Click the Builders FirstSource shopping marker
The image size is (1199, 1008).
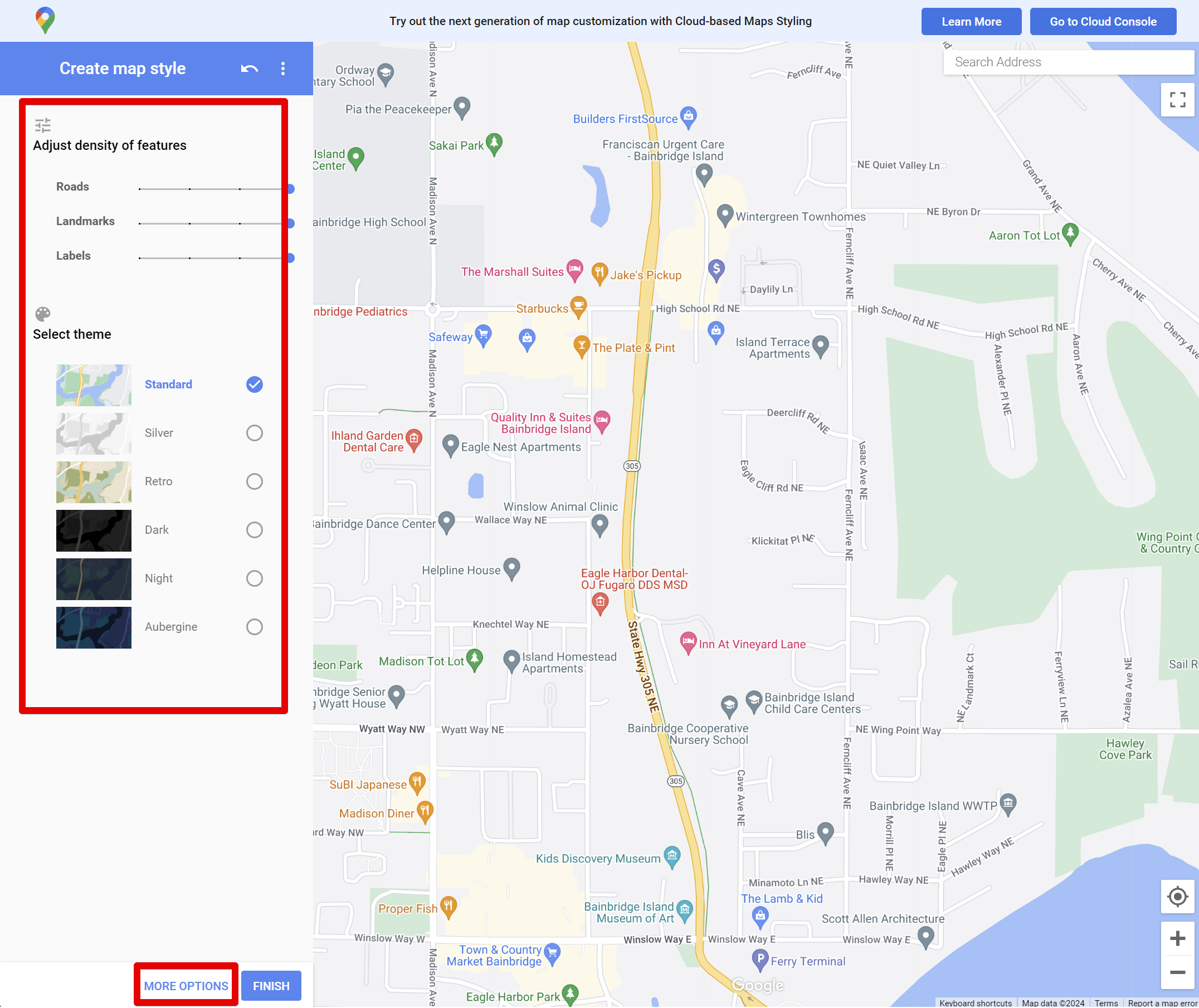[x=688, y=117]
